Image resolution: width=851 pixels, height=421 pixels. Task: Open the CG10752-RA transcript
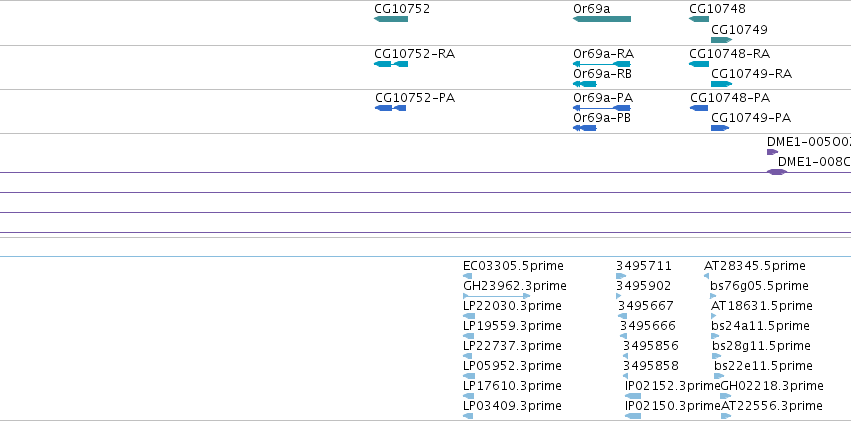coord(391,64)
